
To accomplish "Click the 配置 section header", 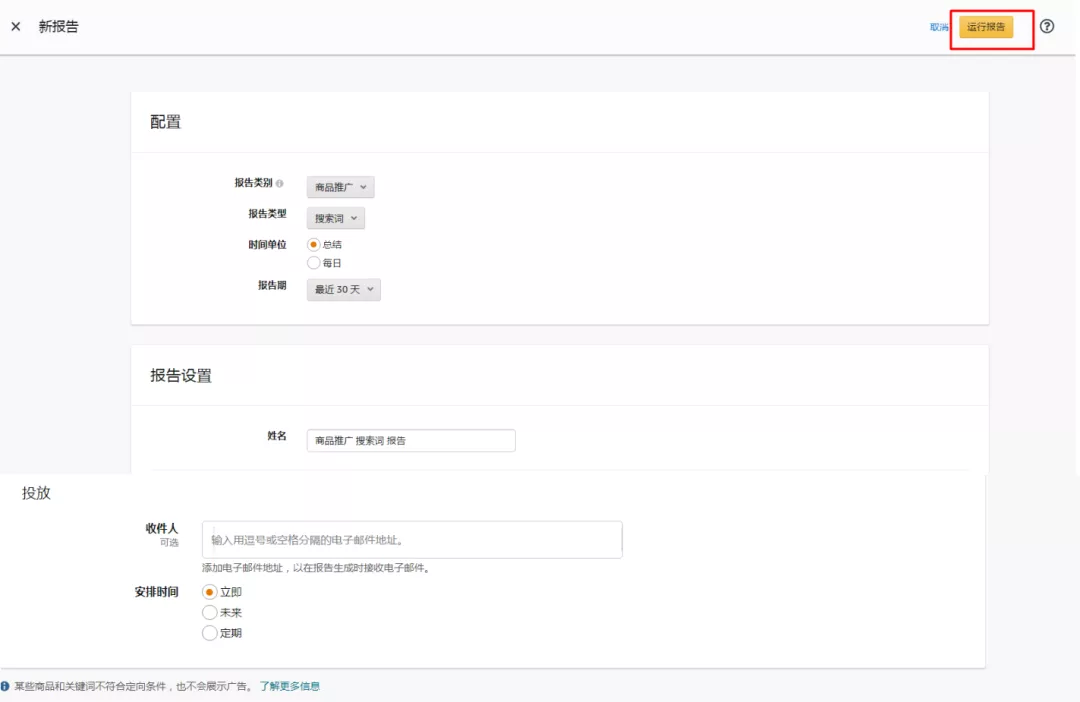I will pyautogui.click(x=164, y=121).
